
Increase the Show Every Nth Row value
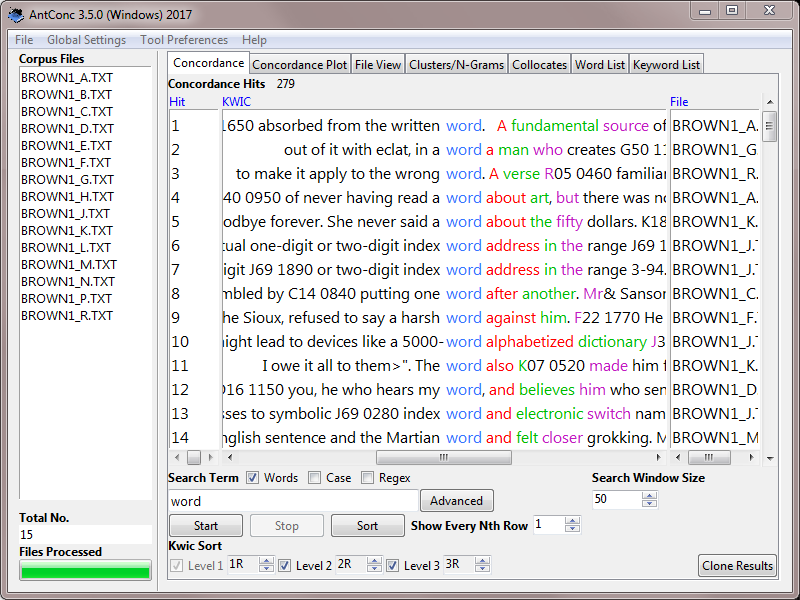tap(572, 520)
